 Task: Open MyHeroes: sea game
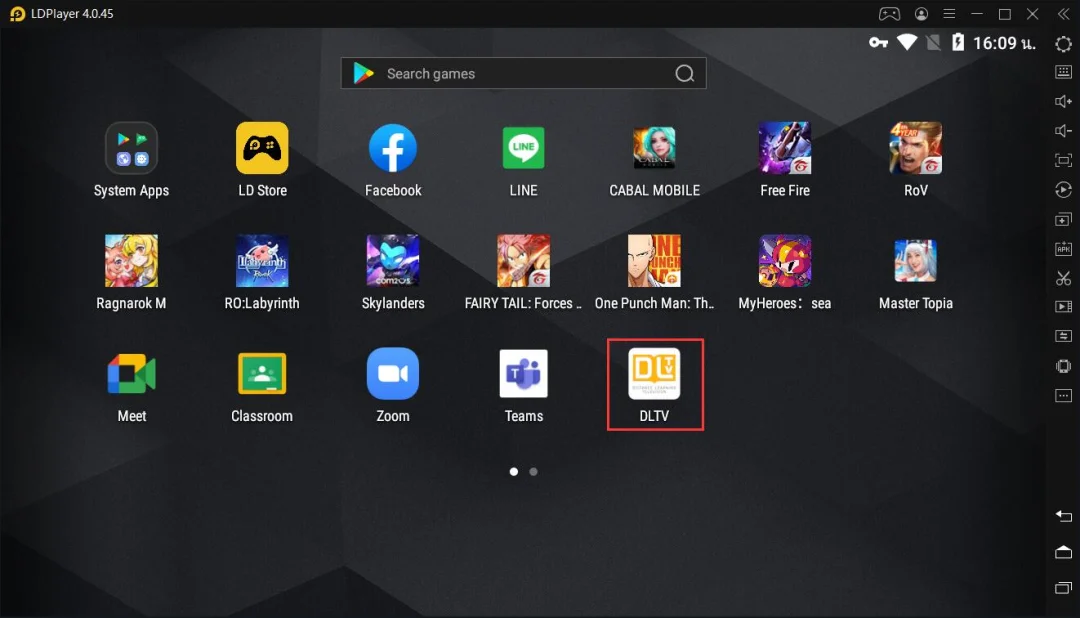click(x=785, y=260)
